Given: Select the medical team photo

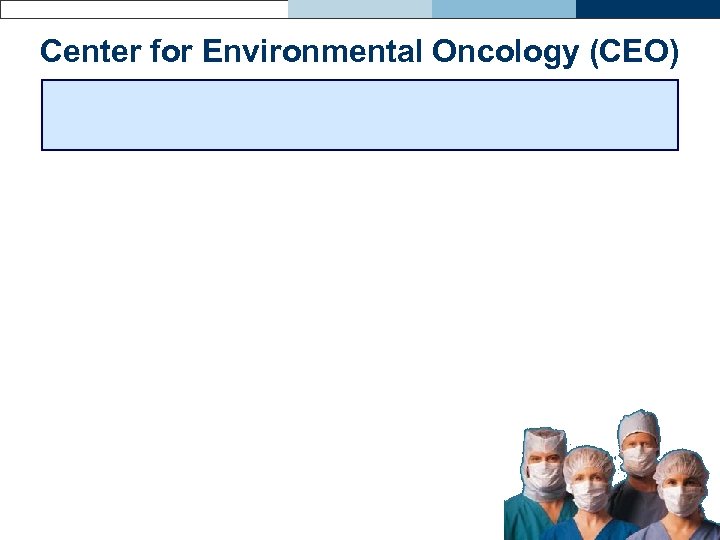Looking at the screenshot, I should tap(611, 476).
